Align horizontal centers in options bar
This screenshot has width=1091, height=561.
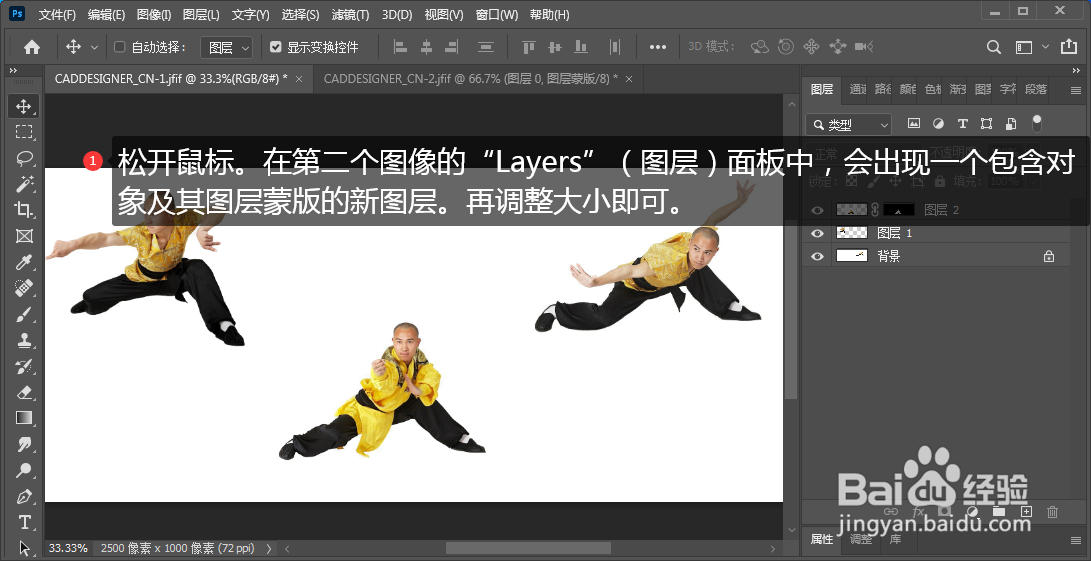(427, 47)
